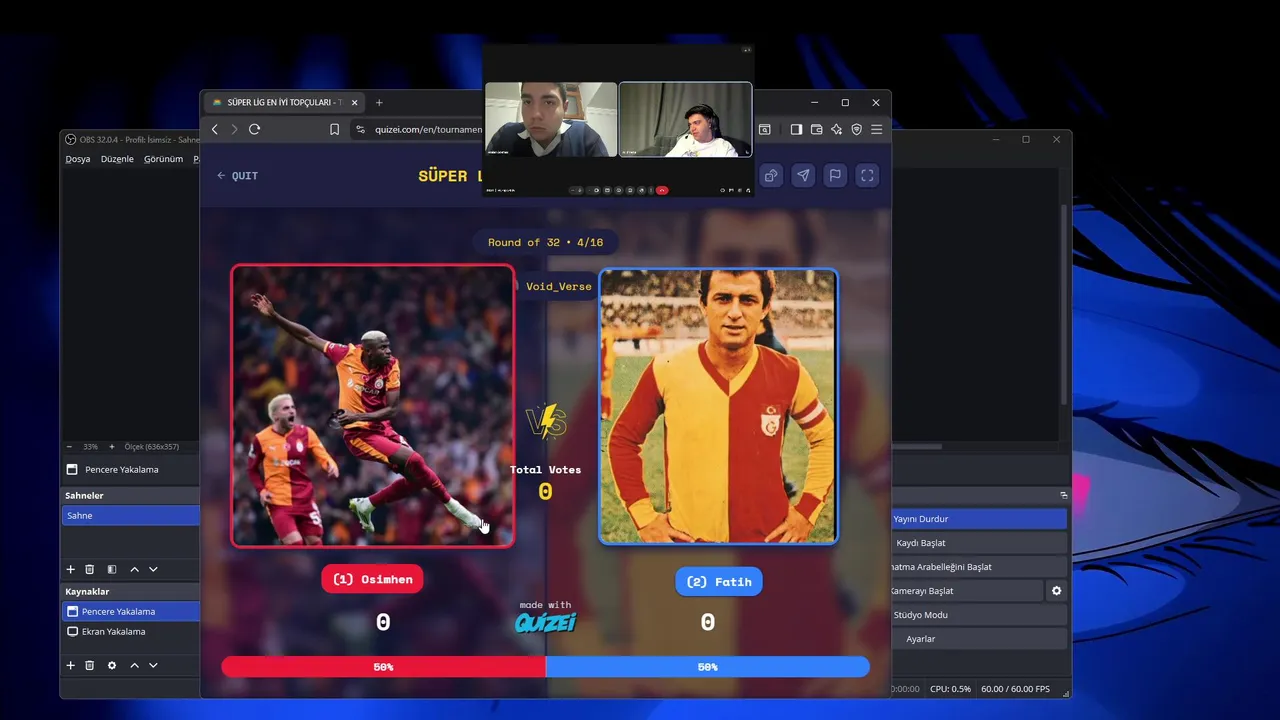Open the browser wallet icon

click(x=816, y=129)
